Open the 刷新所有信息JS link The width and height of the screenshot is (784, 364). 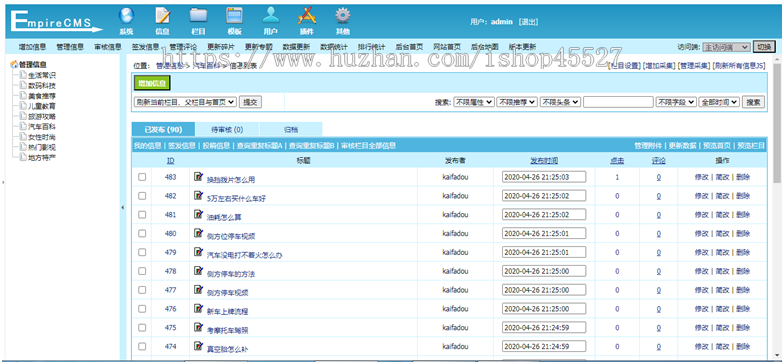pos(739,66)
